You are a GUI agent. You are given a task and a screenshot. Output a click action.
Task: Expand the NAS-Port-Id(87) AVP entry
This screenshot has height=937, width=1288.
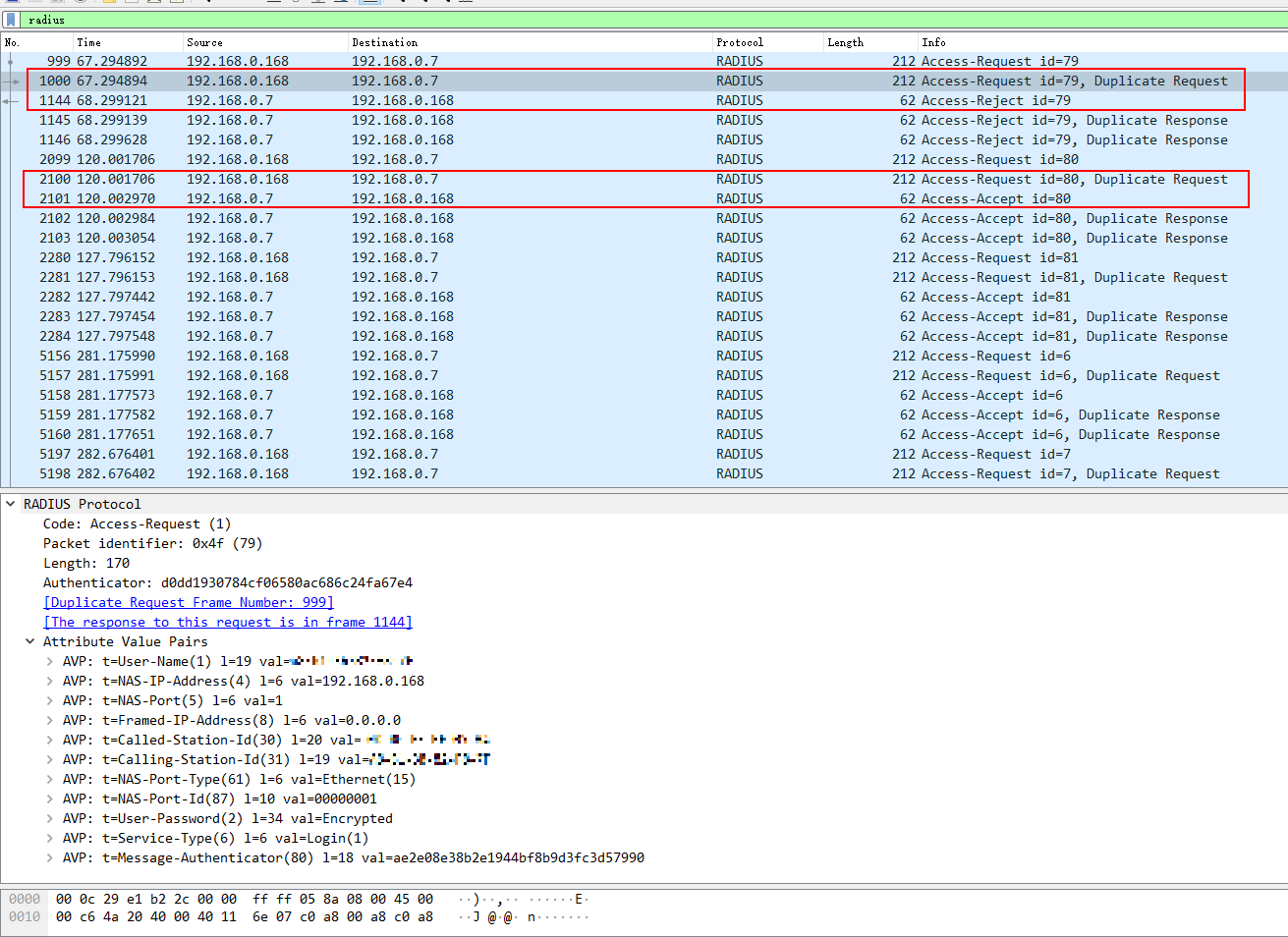coord(50,799)
